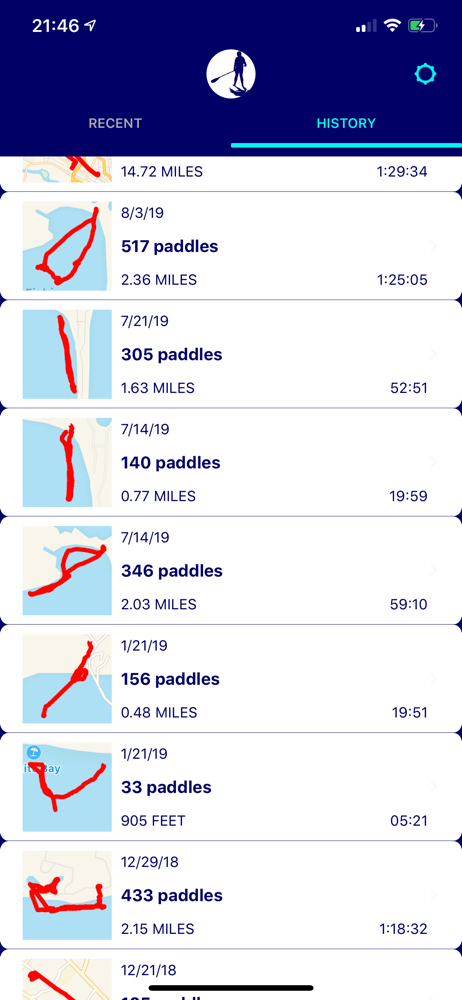Open the 12/29/18 route map thumbnail

[67, 895]
